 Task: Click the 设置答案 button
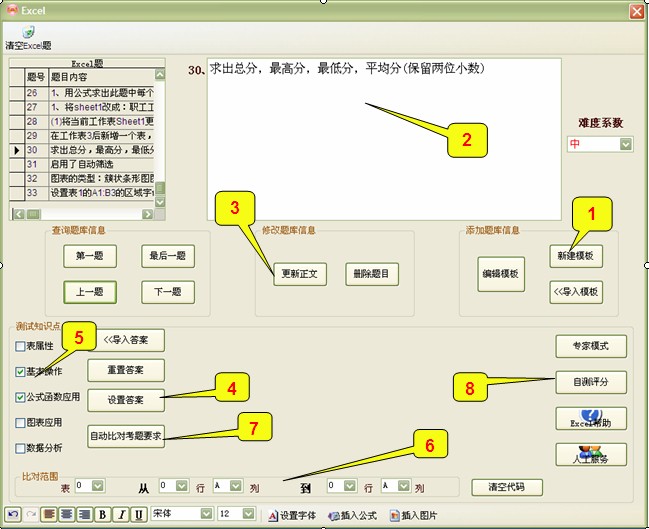126,400
